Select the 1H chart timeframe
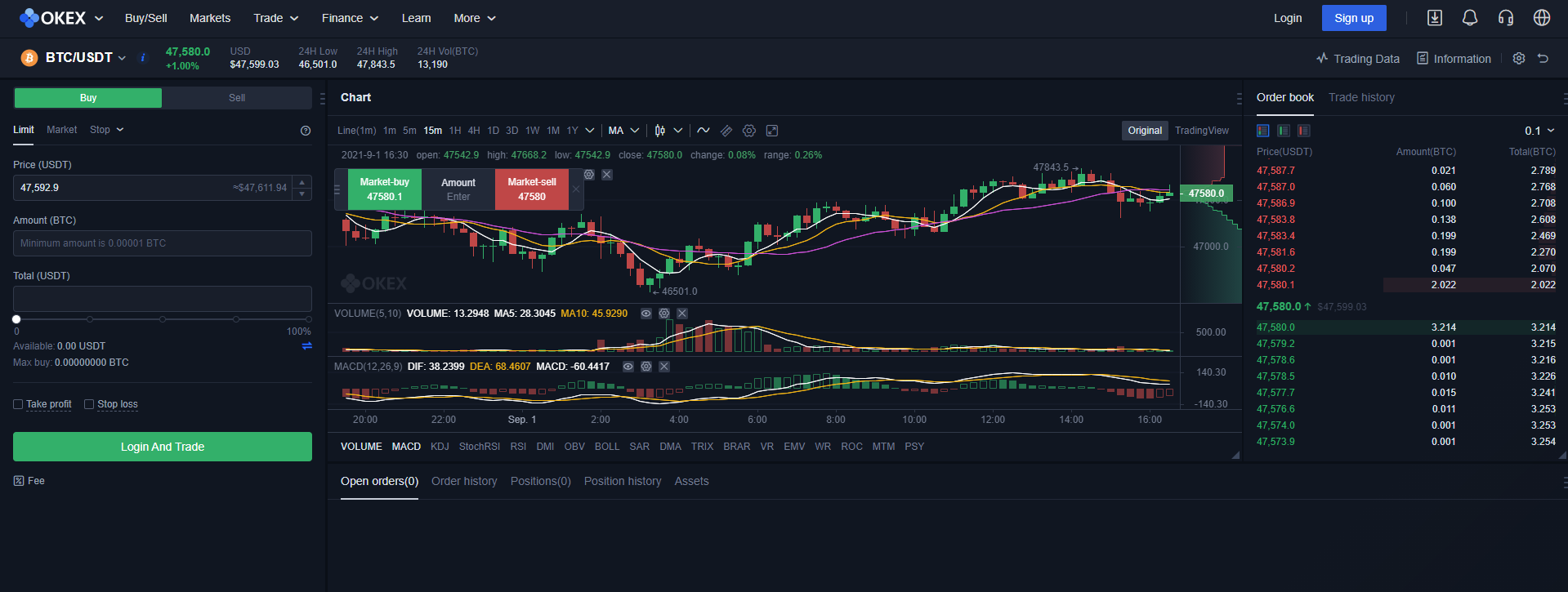The height and width of the screenshot is (592, 1568). click(455, 131)
